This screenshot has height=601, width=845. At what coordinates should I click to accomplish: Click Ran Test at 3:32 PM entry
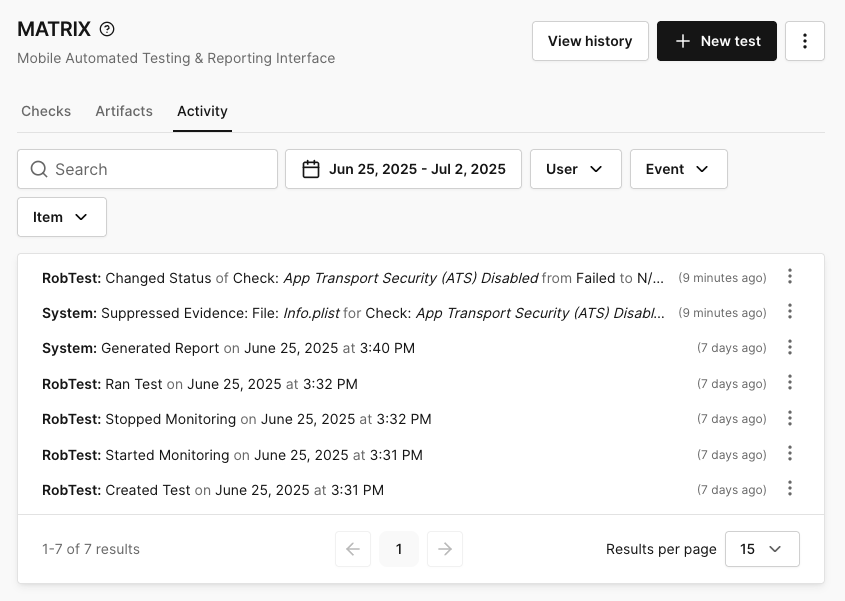click(200, 384)
